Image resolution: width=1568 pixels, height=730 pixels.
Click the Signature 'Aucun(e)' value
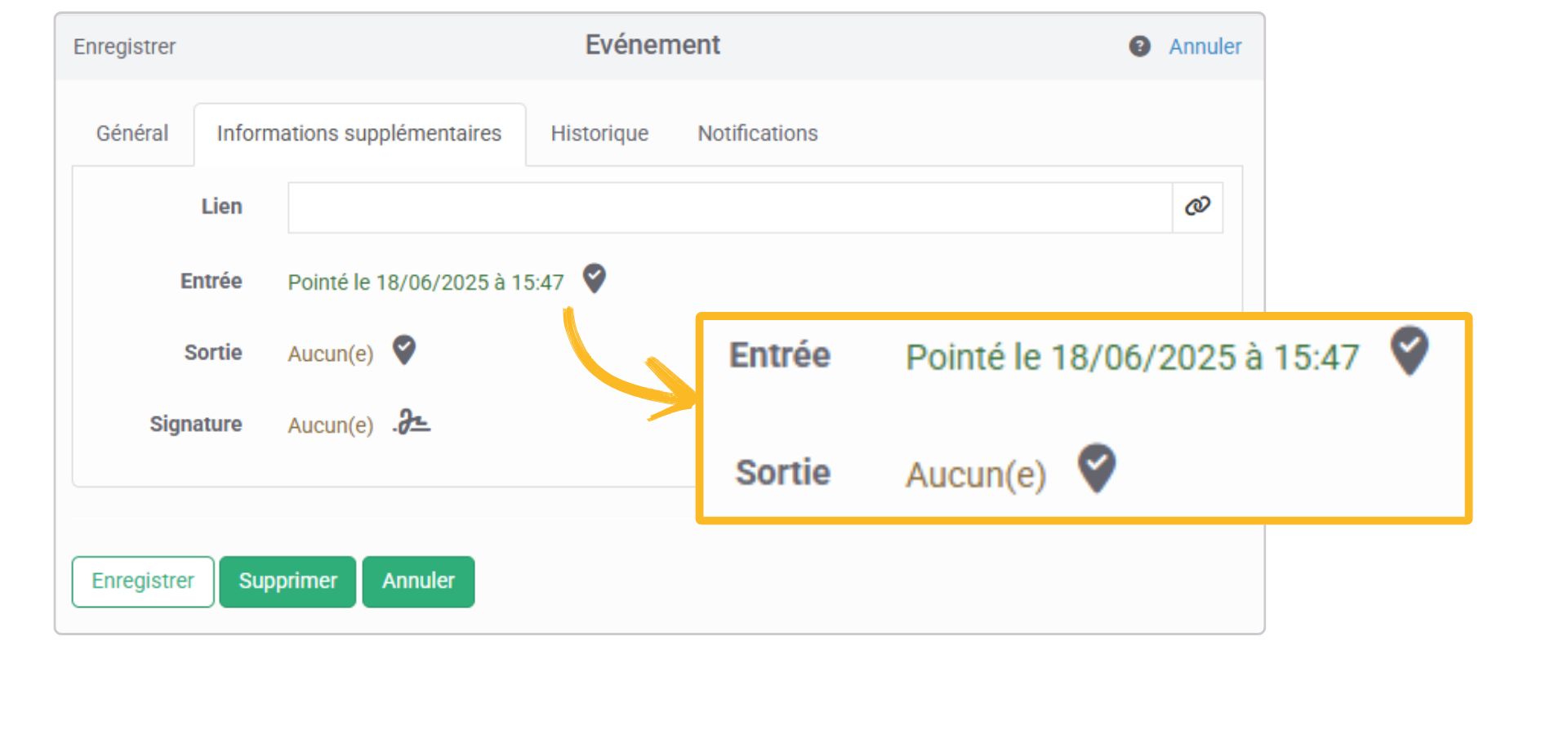point(331,425)
